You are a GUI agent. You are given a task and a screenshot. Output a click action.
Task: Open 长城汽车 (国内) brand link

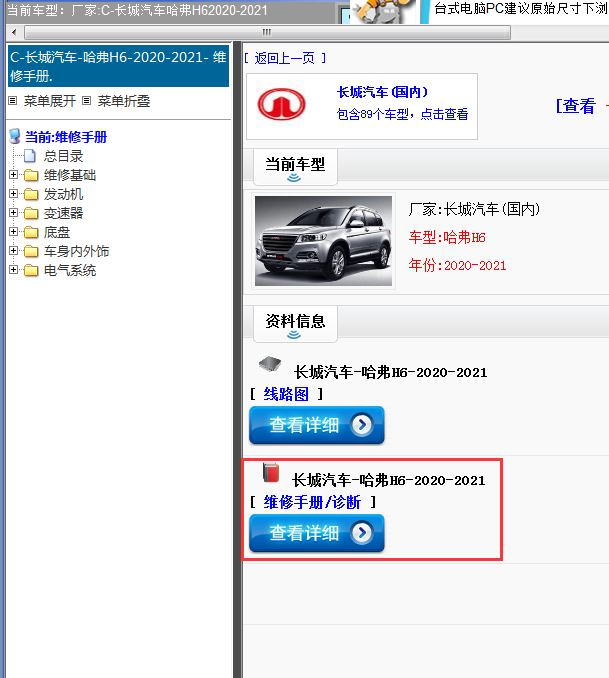click(x=382, y=92)
